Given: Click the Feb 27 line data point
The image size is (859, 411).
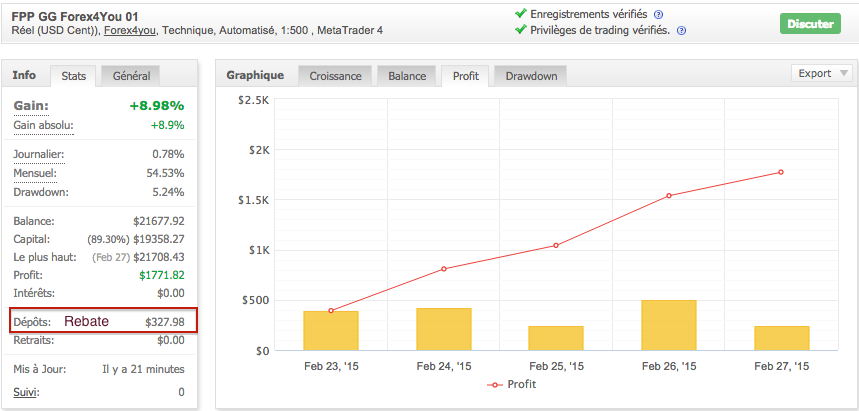Looking at the screenshot, I should coord(781,172).
